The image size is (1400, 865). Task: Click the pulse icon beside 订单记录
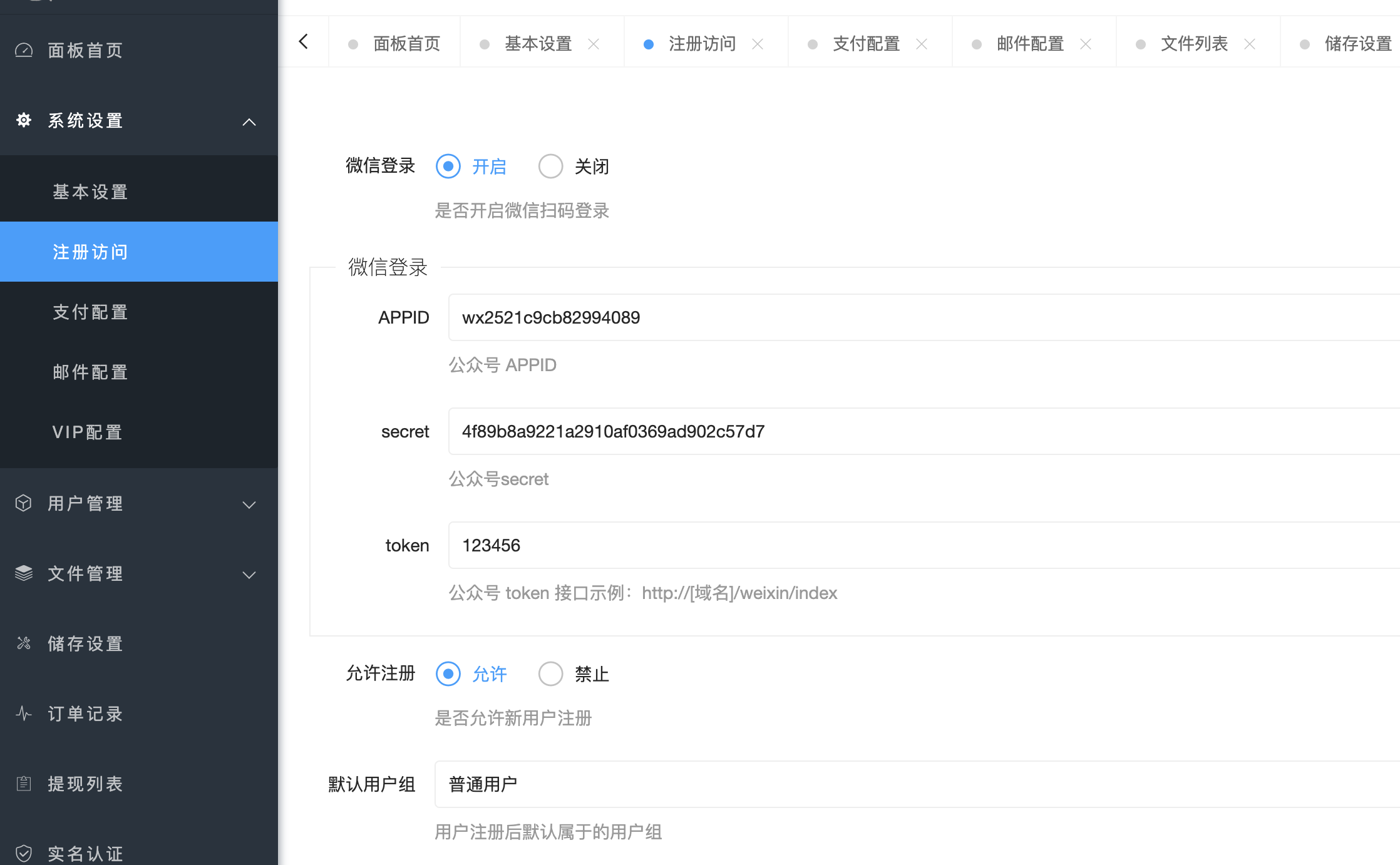(x=24, y=714)
